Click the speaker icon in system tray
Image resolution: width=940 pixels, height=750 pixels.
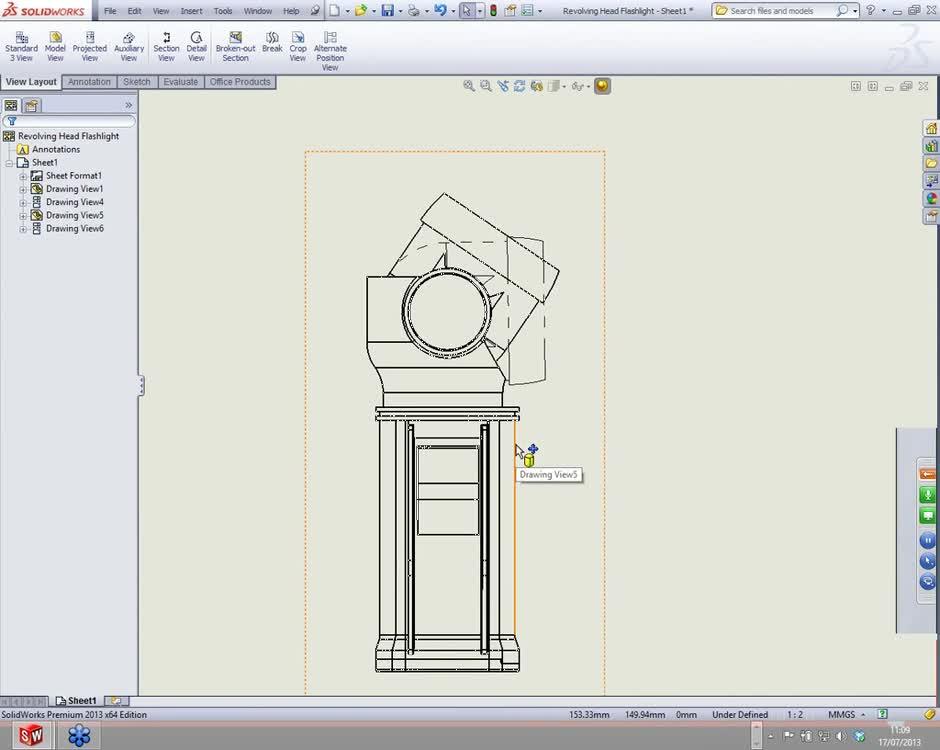click(840, 737)
